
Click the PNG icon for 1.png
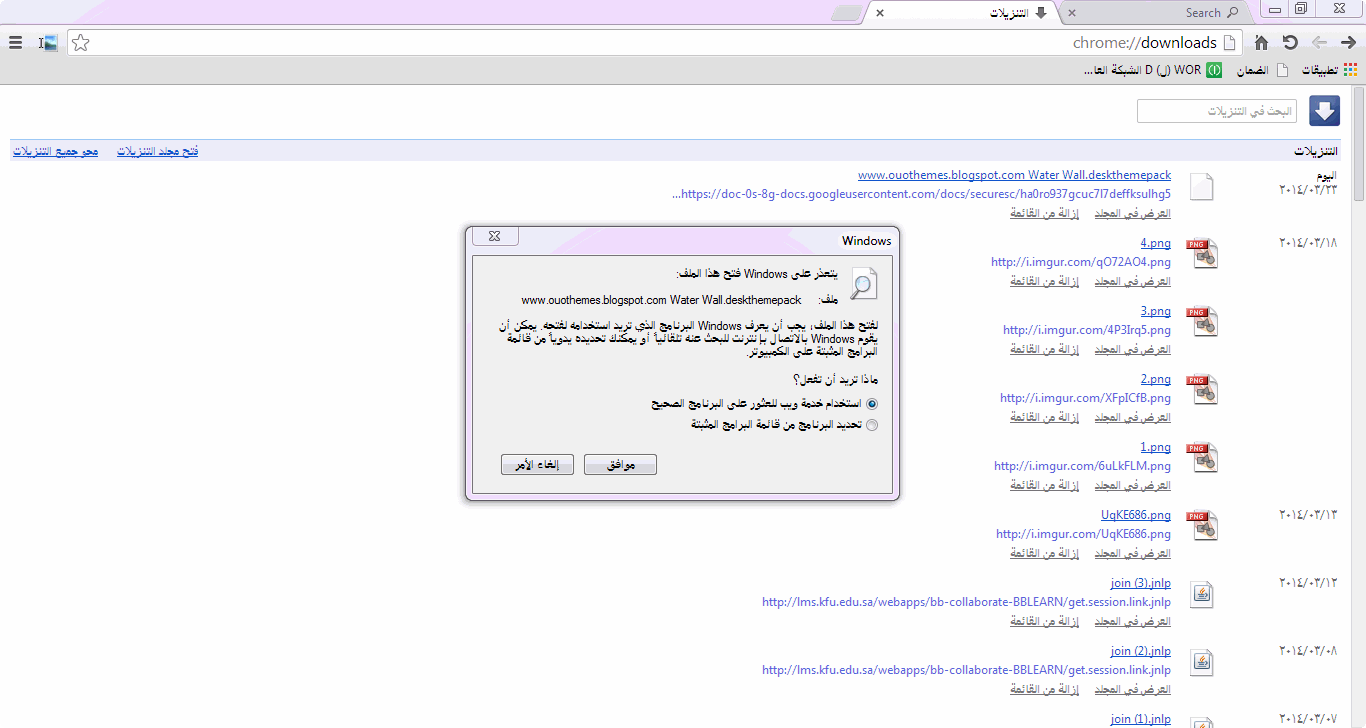tap(1201, 458)
